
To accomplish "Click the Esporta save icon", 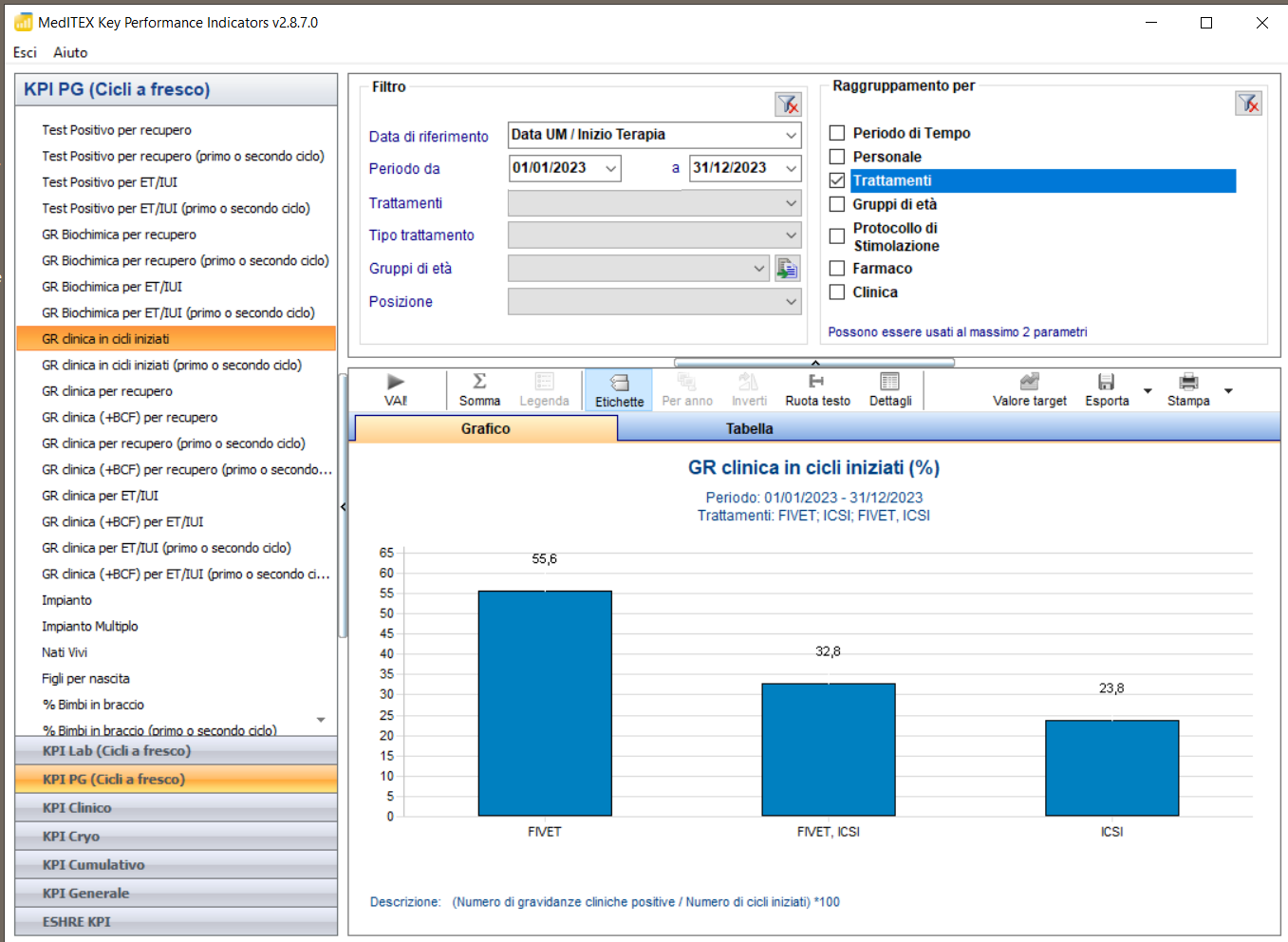I will (x=1106, y=382).
